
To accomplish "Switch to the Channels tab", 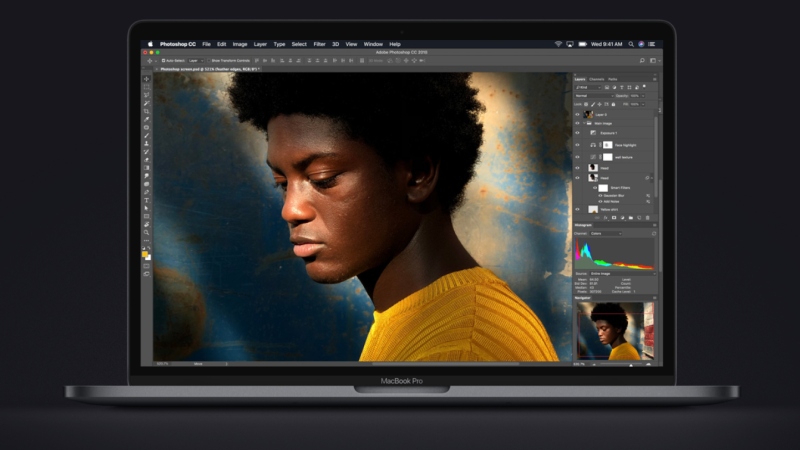I will click(x=596, y=79).
